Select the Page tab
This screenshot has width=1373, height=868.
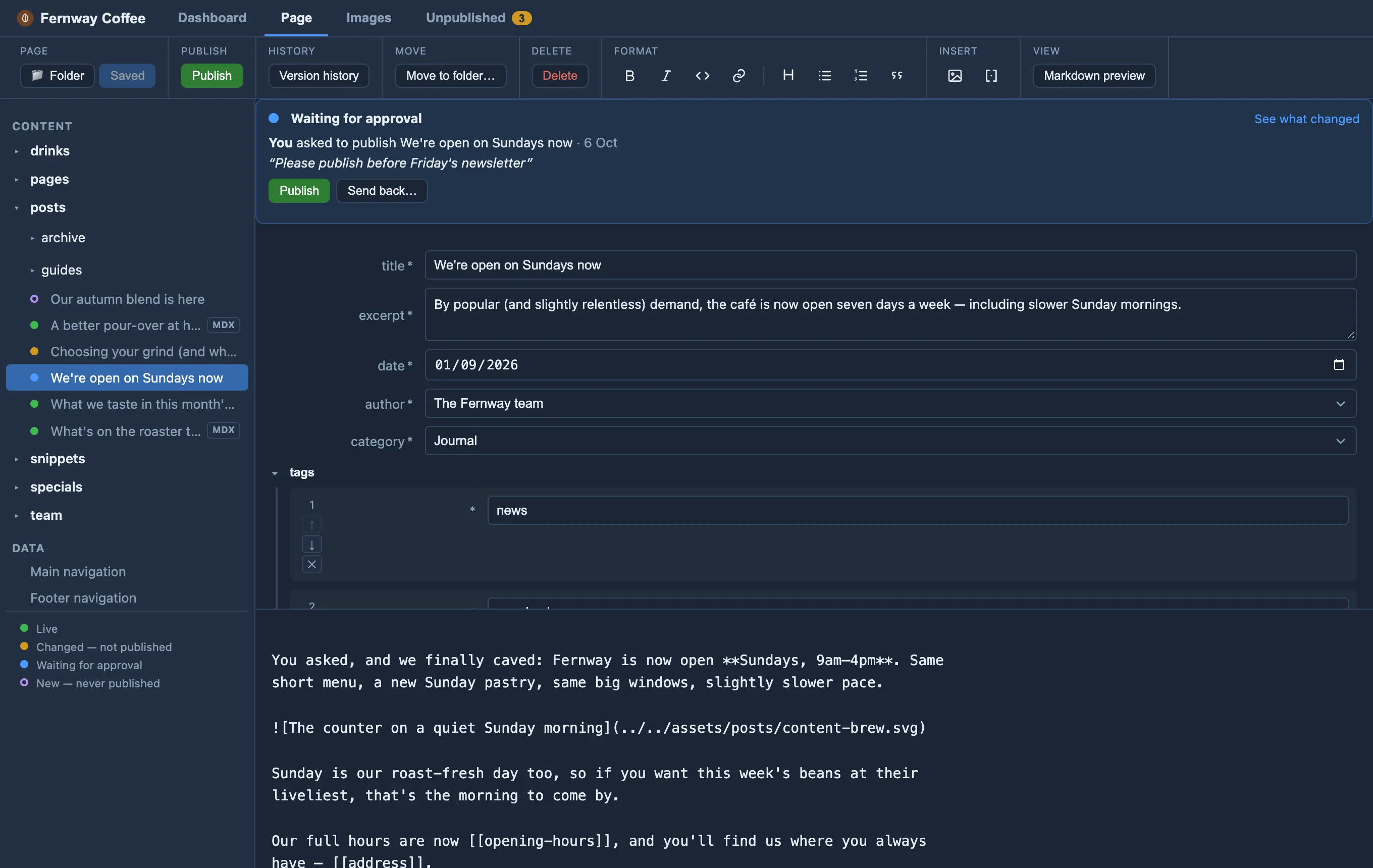tap(296, 18)
